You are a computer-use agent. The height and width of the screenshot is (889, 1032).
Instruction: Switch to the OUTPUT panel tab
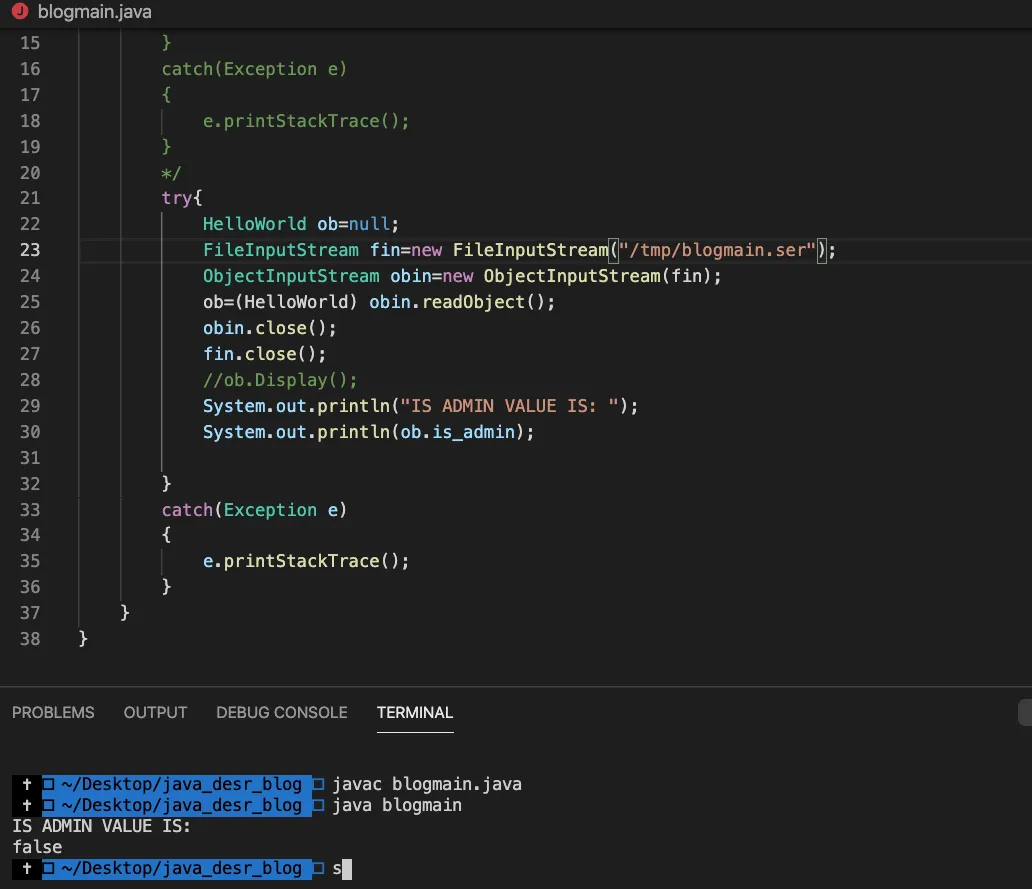point(155,713)
